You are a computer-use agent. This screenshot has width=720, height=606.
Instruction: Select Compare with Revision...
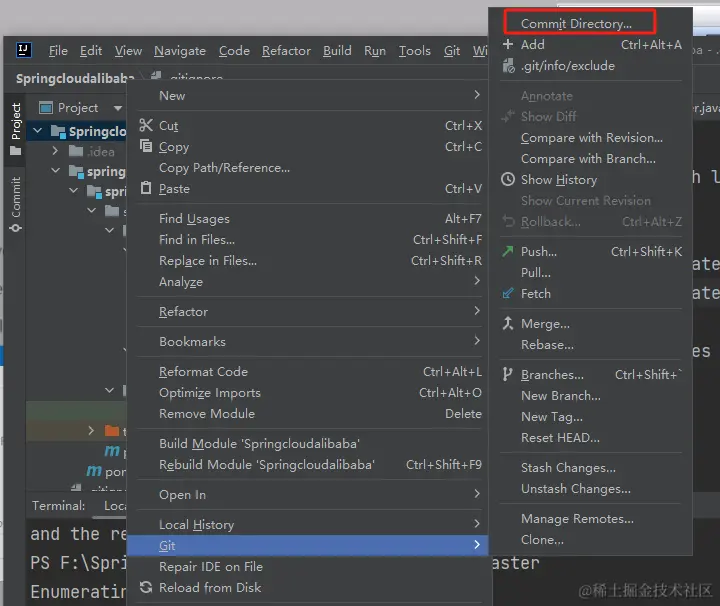[591, 137]
